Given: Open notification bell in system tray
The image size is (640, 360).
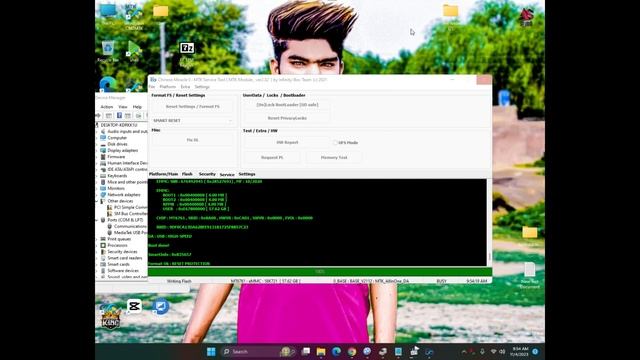Looking at the screenshot, I should (535, 351).
